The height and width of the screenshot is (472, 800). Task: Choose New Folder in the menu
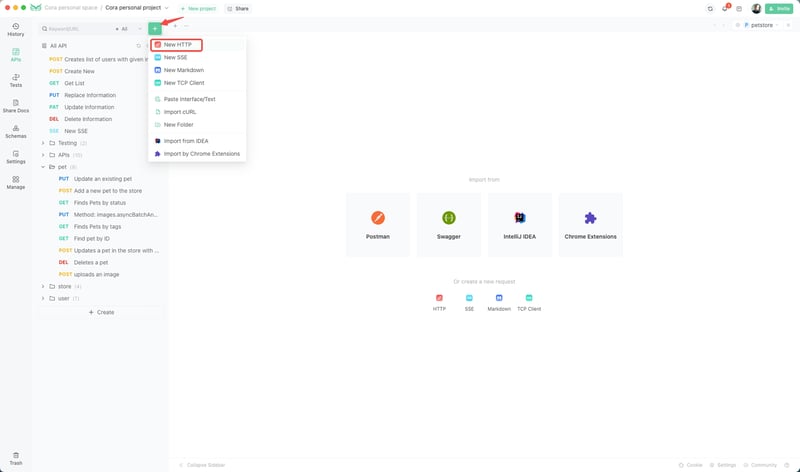tap(197, 125)
